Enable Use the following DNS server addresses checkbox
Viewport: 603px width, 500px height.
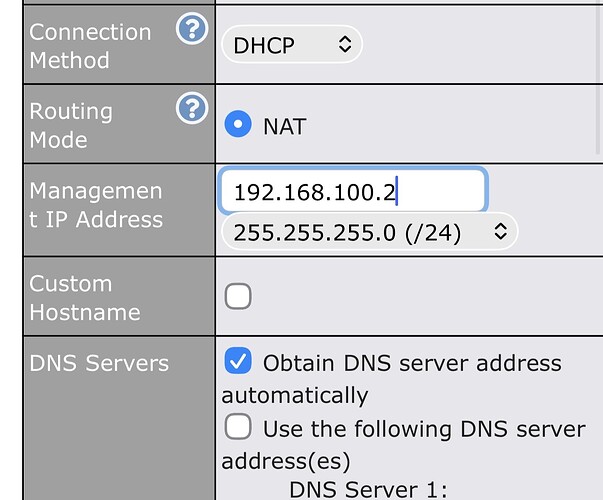(x=238, y=428)
